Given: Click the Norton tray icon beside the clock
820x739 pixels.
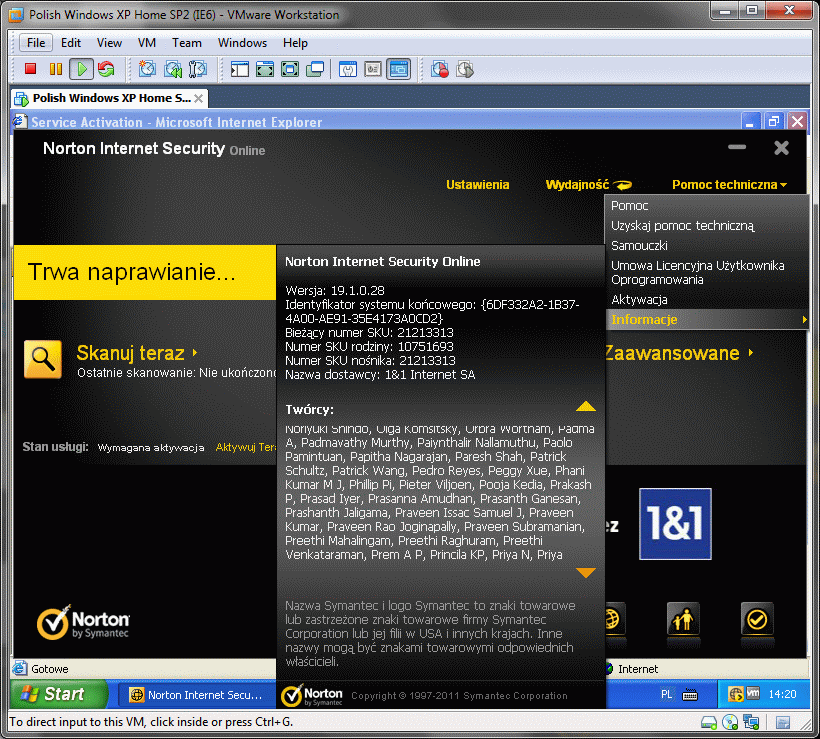Looking at the screenshot, I should pos(735,694).
